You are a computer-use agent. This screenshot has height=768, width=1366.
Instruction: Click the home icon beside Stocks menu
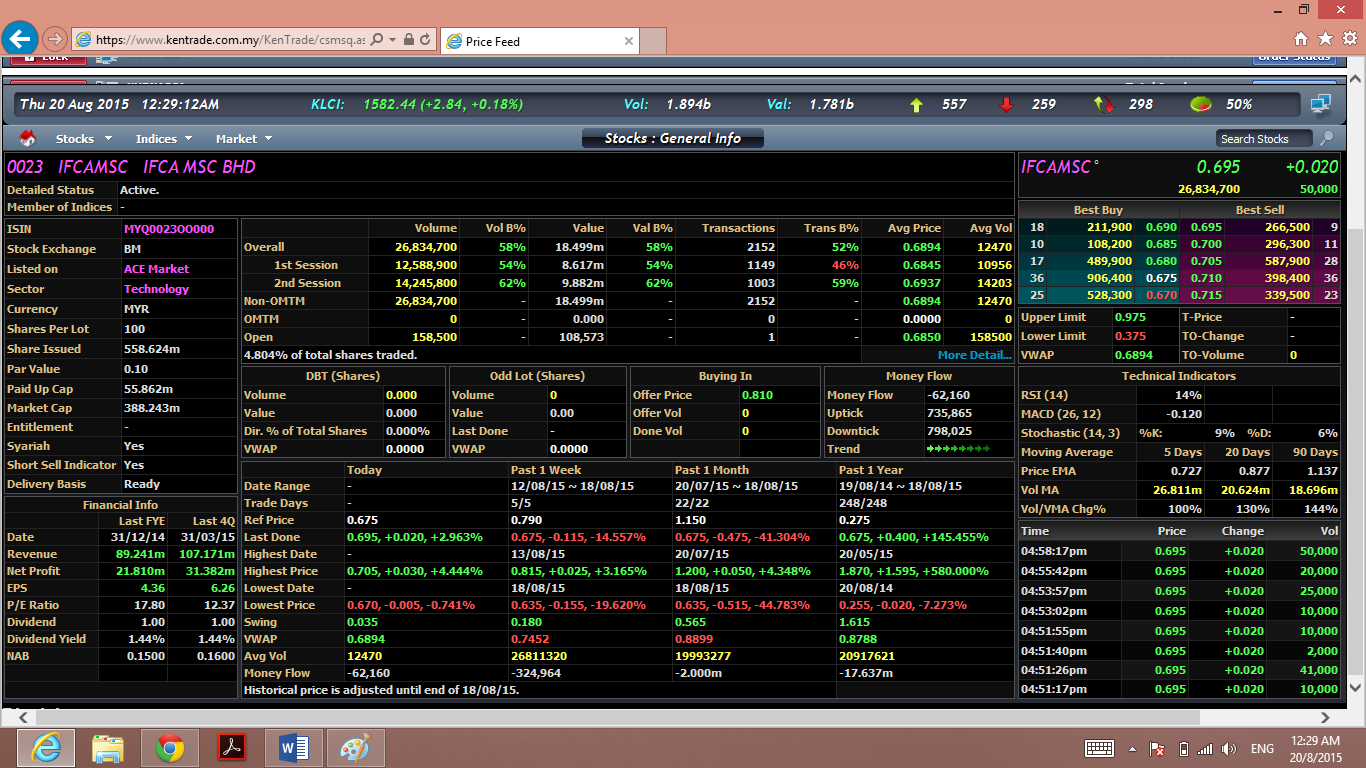tap(28, 138)
